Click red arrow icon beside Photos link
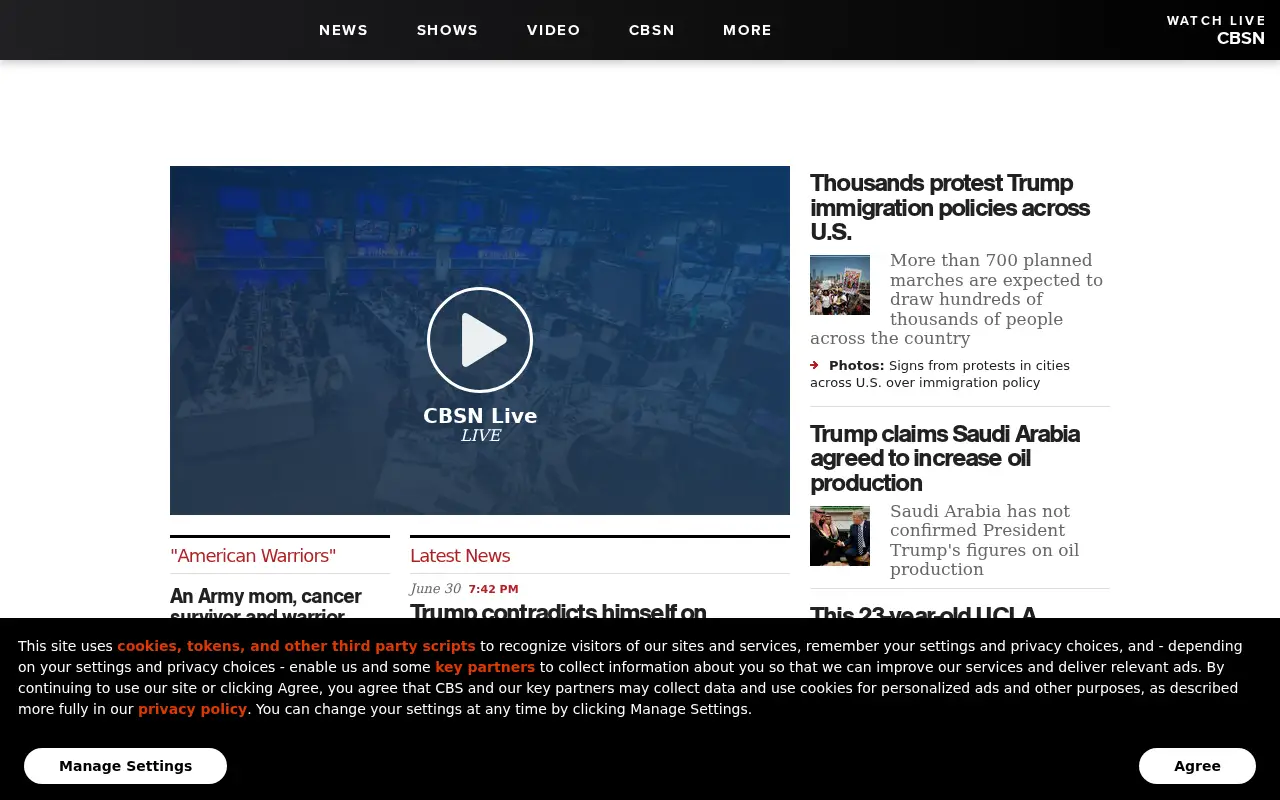Screen dimensions: 1280x800 tap(815, 365)
